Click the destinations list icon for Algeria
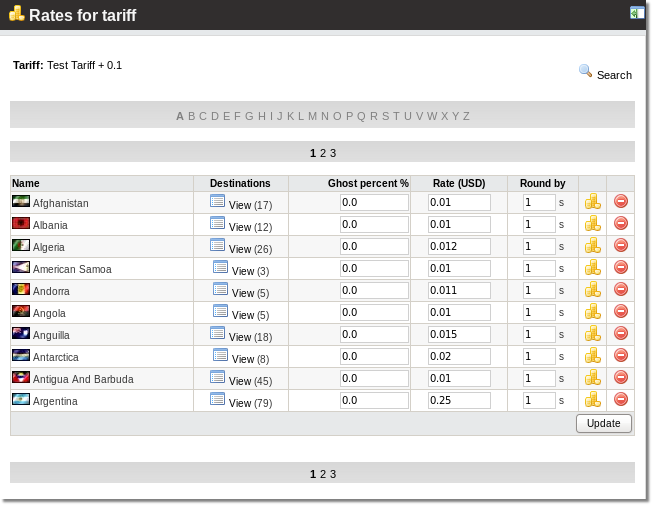Screen dimensions: 652x505 pos(217,246)
